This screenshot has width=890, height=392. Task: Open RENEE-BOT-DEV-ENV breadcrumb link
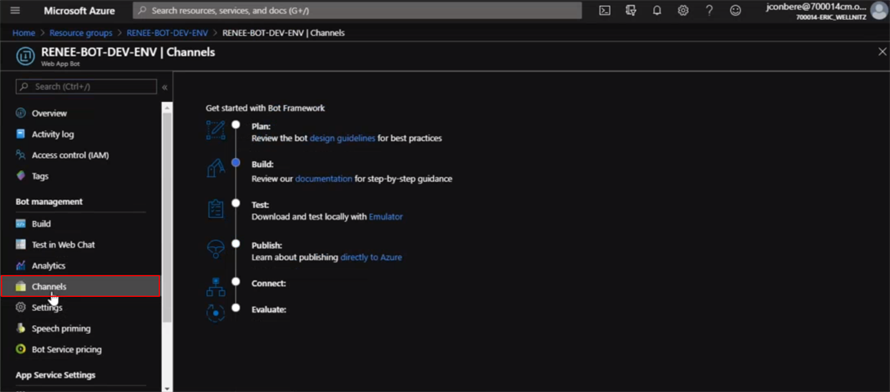pyautogui.click(x=167, y=33)
